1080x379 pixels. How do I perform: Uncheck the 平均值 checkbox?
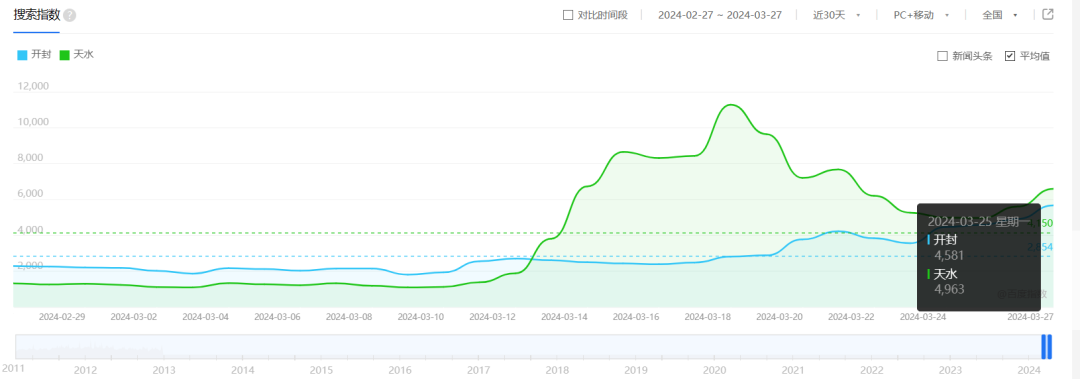1010,57
